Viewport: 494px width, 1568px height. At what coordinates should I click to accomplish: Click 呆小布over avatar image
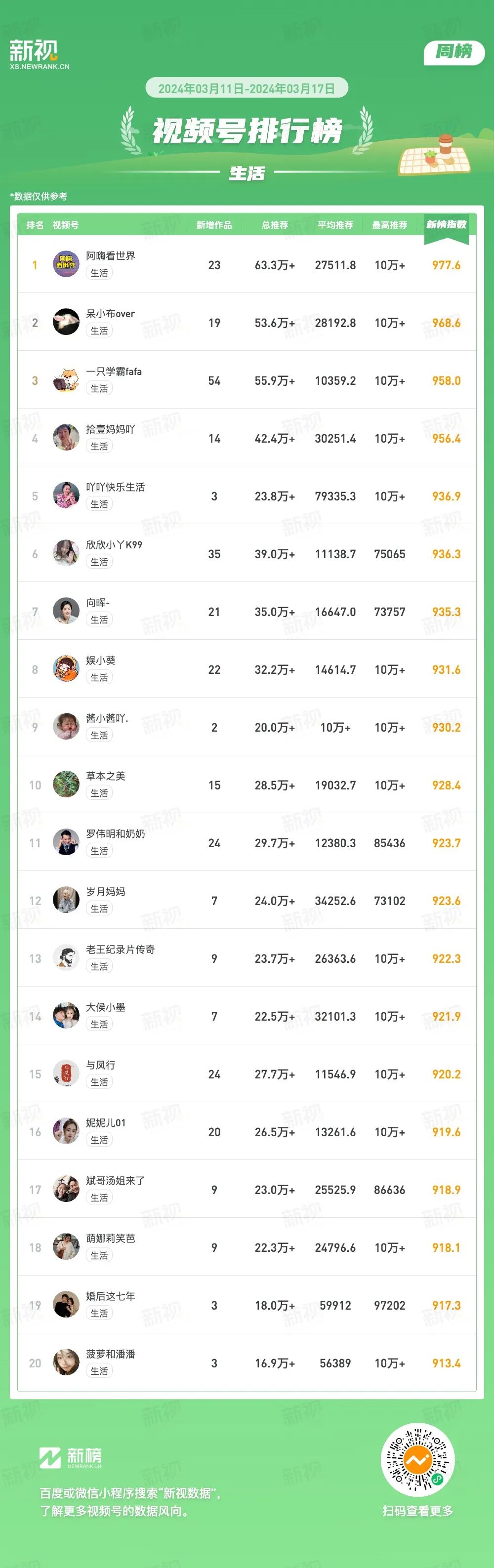pos(66,322)
